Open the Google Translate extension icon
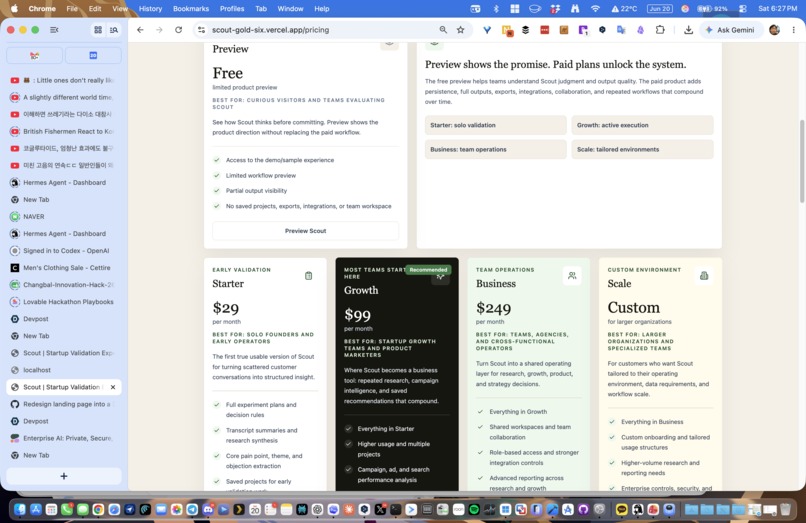This screenshot has width=806, height=523. pyautogui.click(x=621, y=30)
